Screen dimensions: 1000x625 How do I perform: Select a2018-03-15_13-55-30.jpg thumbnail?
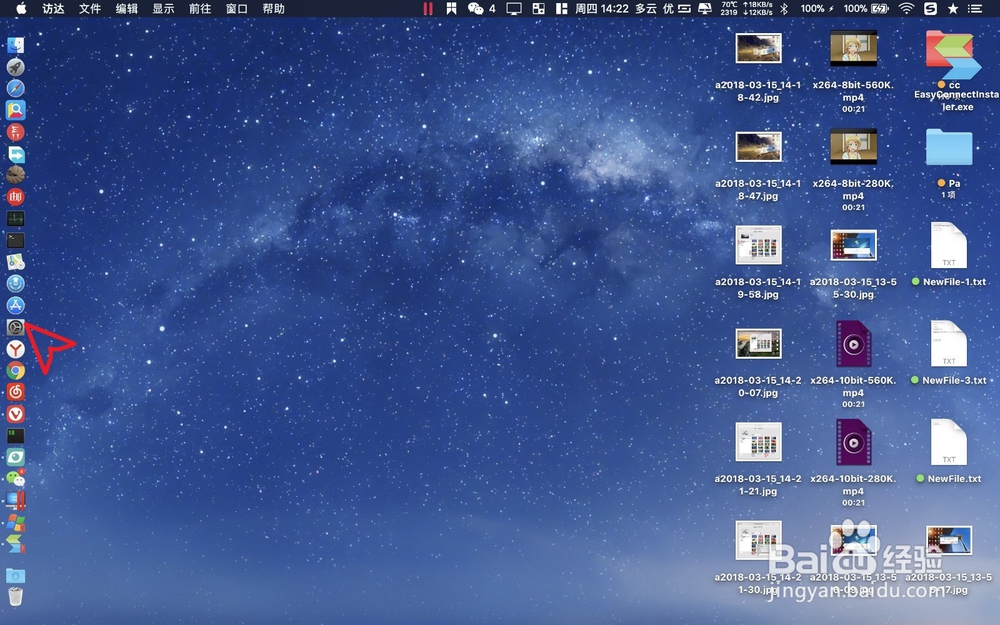coord(853,245)
